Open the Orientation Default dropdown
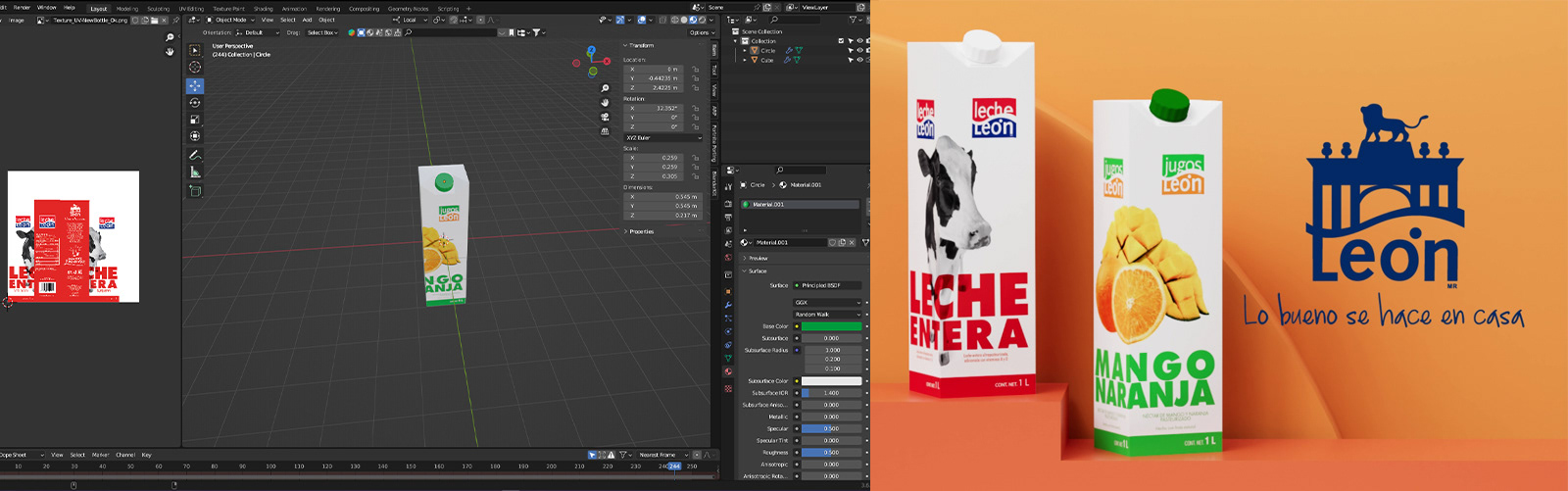 point(258,32)
